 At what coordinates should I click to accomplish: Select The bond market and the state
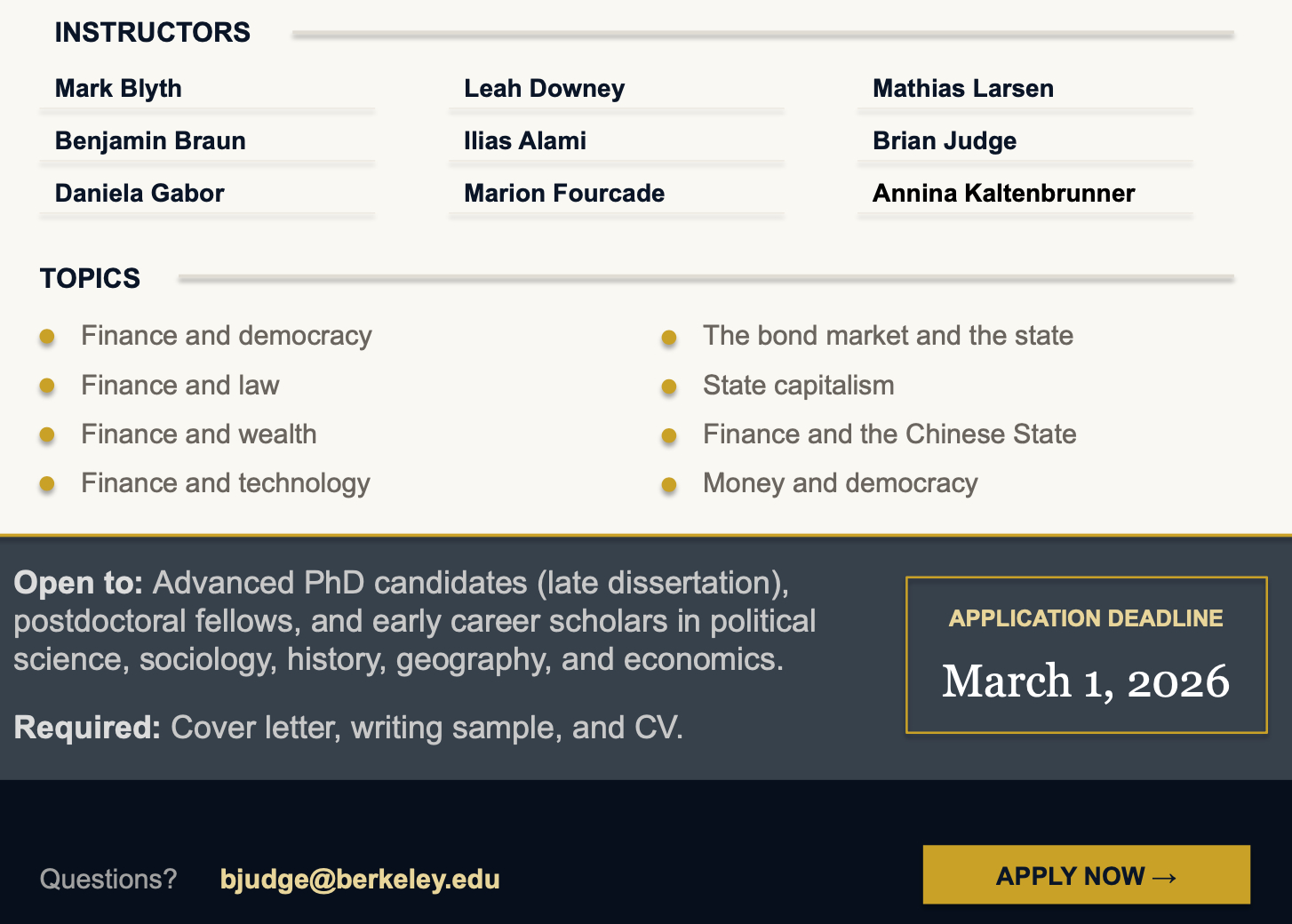pos(887,336)
